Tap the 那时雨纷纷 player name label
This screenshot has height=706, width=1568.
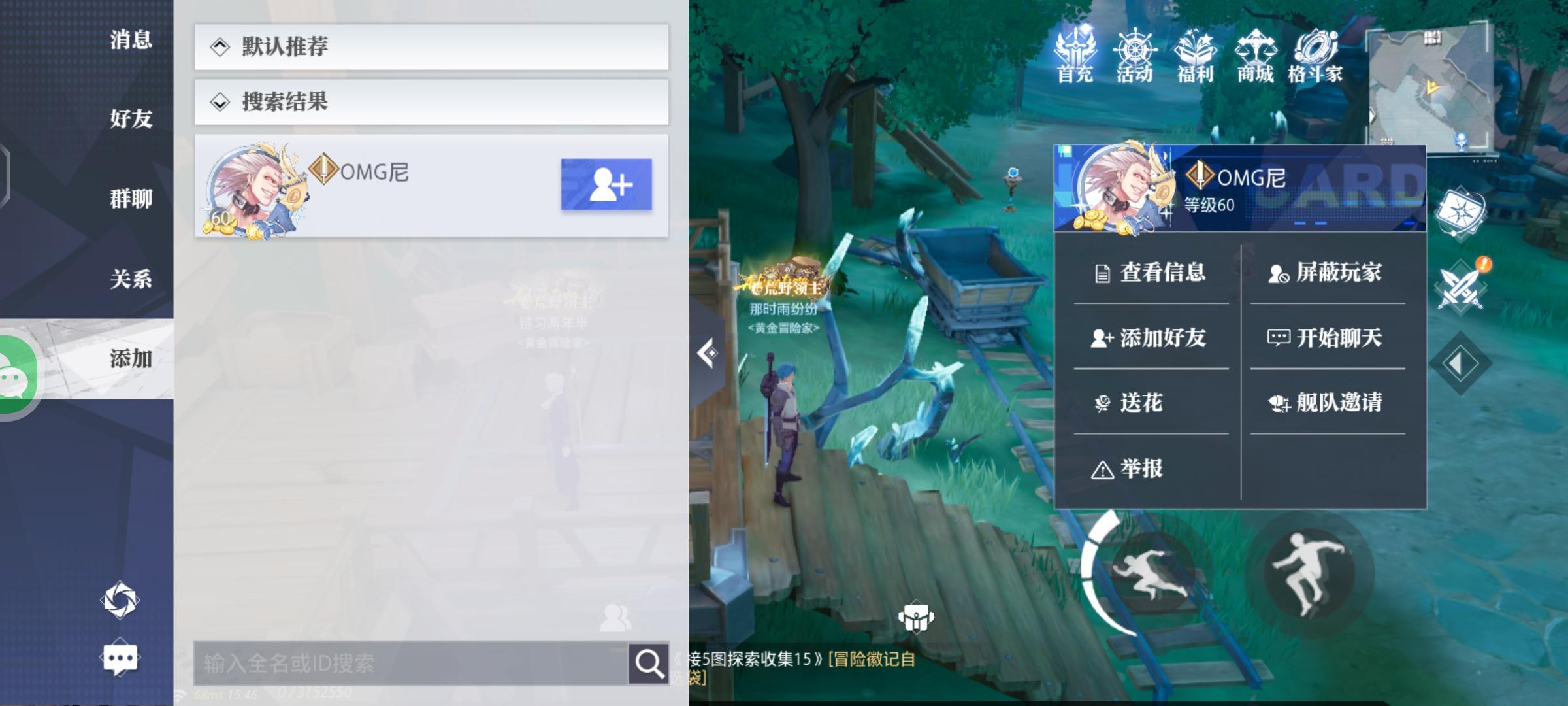(783, 309)
